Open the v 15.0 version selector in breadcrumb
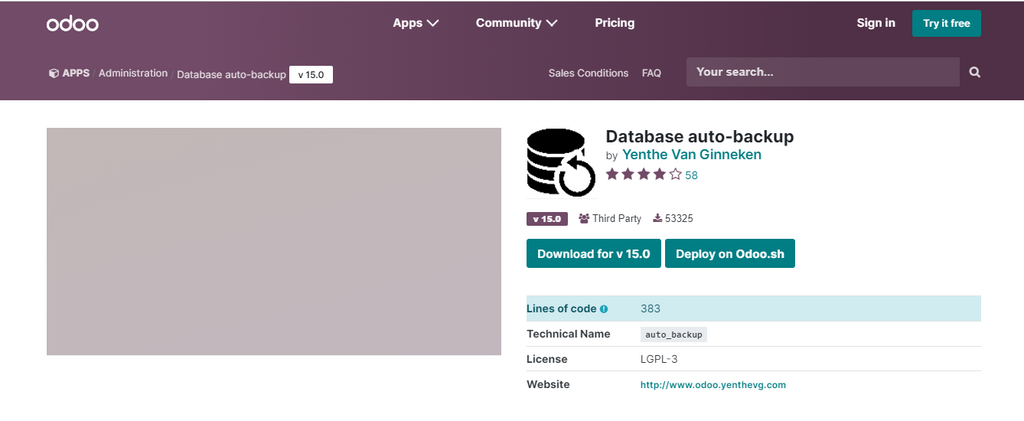The image size is (1024, 421). click(311, 74)
